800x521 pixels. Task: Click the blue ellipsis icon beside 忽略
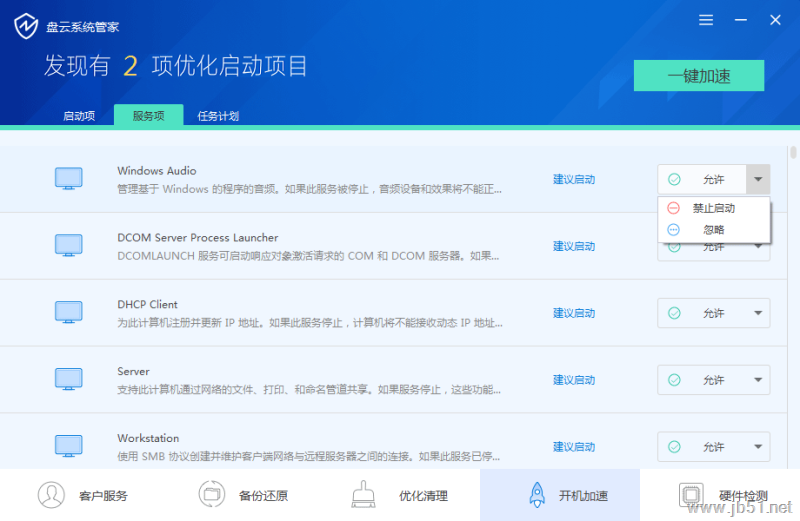coord(673,230)
